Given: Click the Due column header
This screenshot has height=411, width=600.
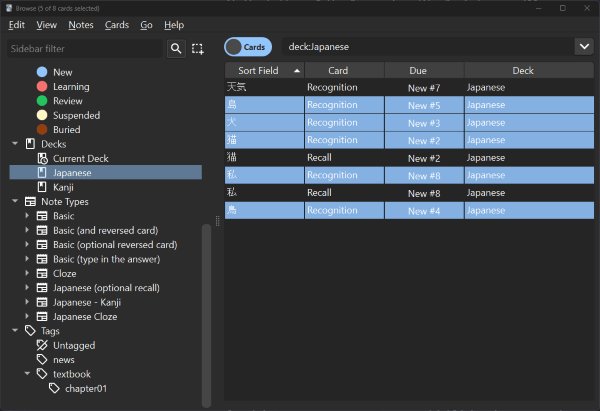Looking at the screenshot, I should coord(424,70).
